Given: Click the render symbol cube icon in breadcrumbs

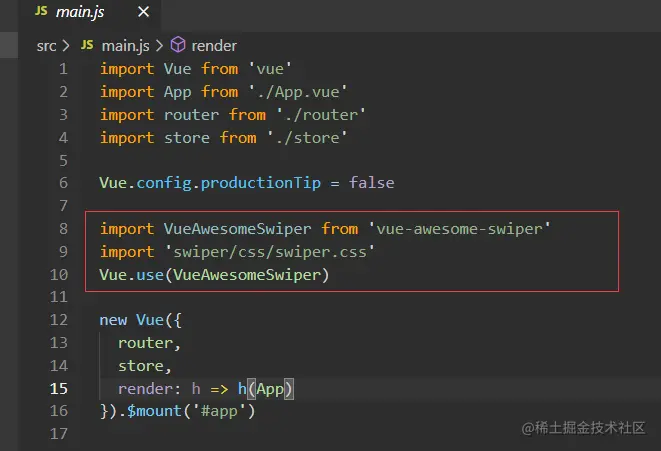Looking at the screenshot, I should [x=178, y=45].
